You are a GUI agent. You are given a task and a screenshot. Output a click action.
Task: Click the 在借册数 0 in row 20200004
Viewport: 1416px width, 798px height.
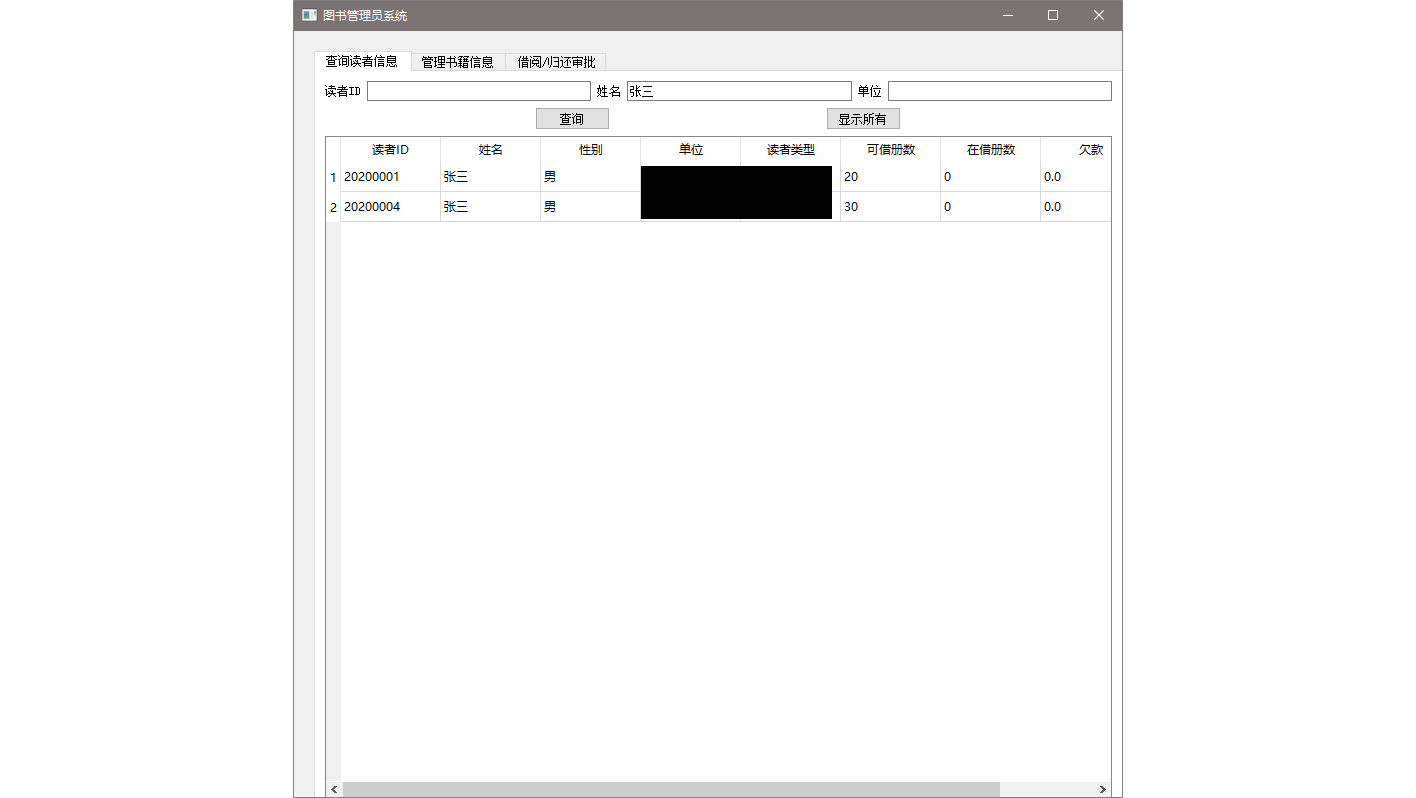coord(991,207)
